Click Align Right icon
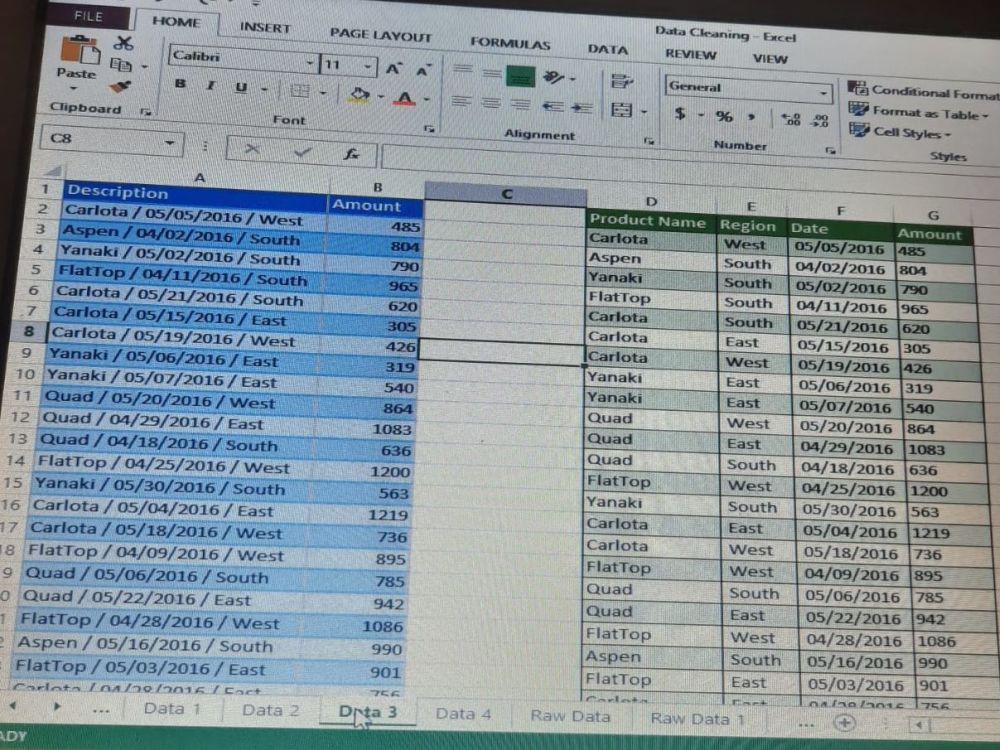 pos(520,105)
